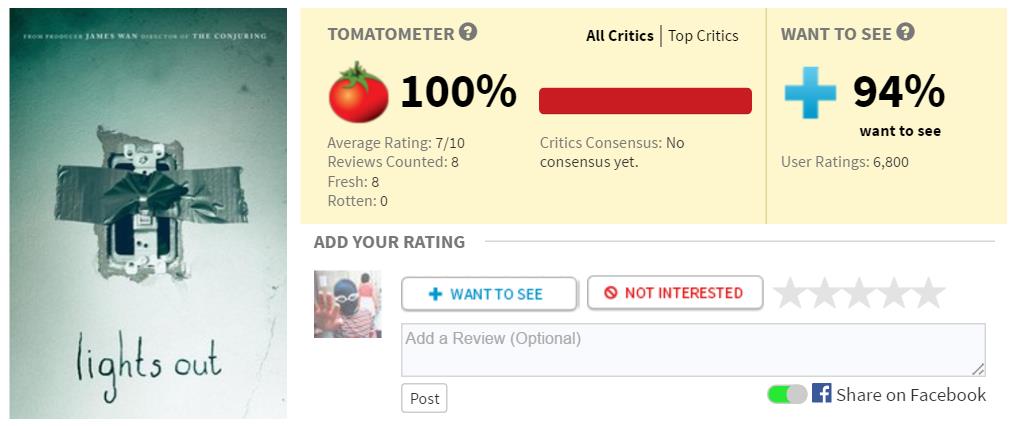Select the All Critics tab

(x=620, y=36)
